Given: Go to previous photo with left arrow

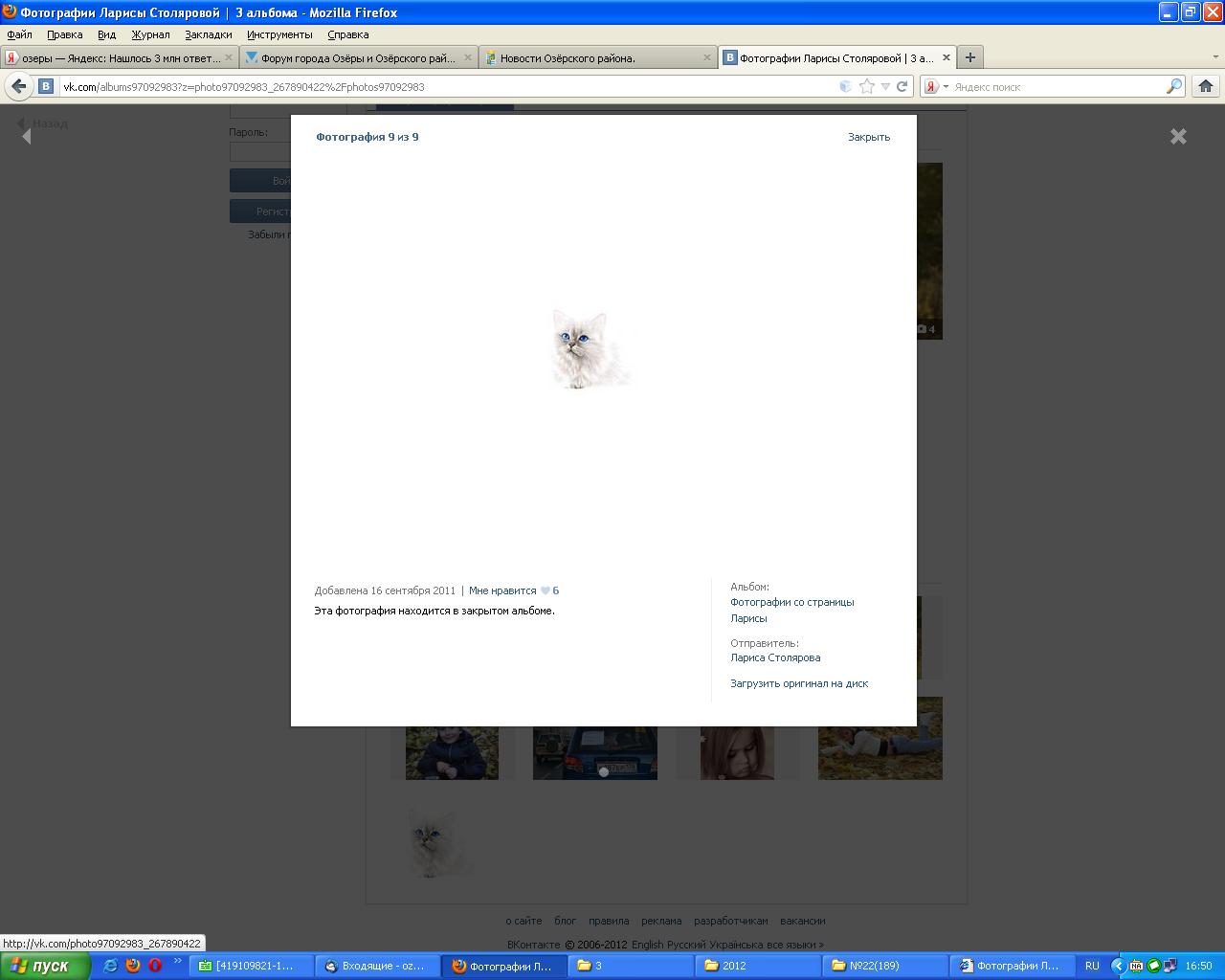Looking at the screenshot, I should [x=26, y=136].
